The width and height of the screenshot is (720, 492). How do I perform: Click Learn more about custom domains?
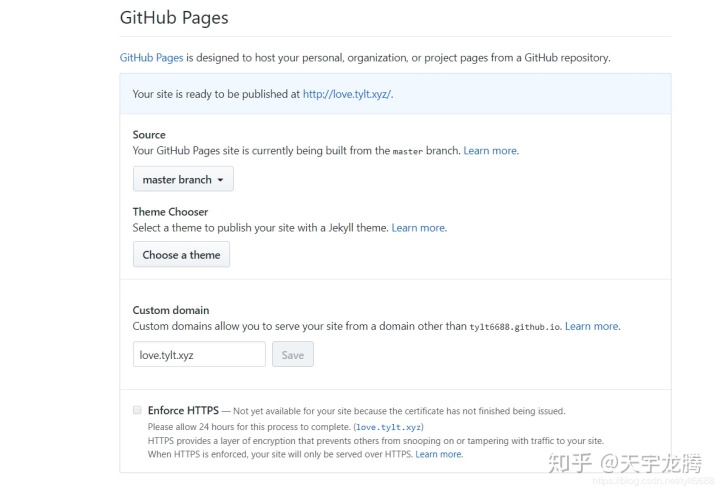pyautogui.click(x=591, y=326)
